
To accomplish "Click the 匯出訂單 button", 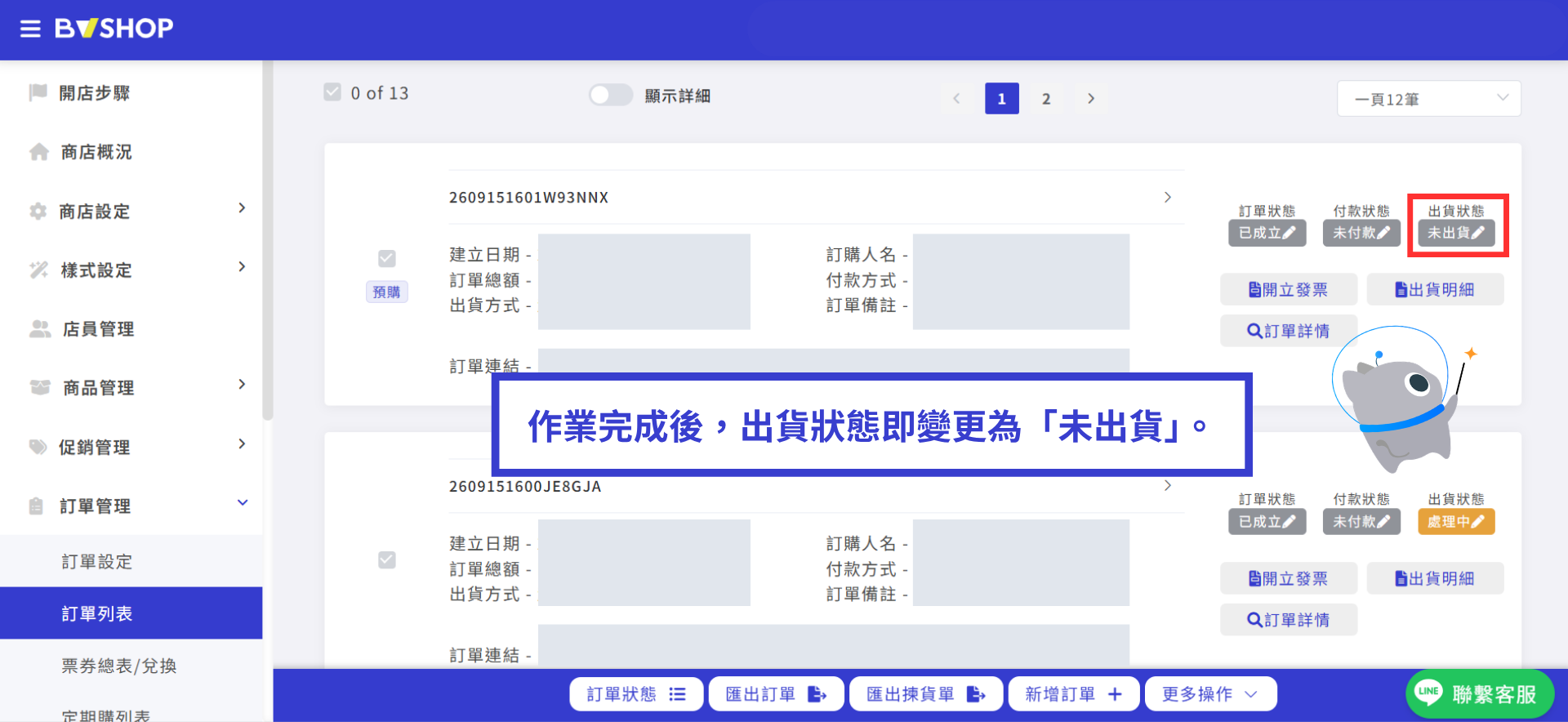I will [776, 694].
